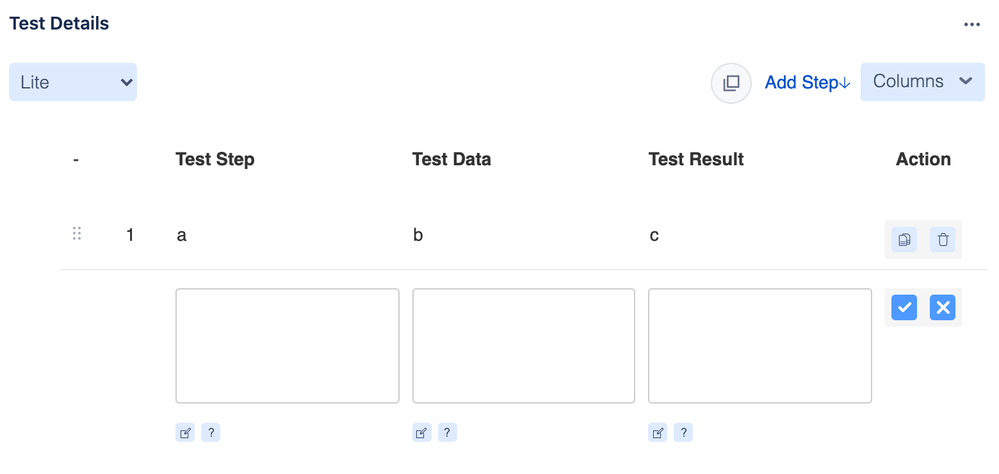The height and width of the screenshot is (474, 999).
Task: Click help icon under Test Data field
Action: (447, 433)
